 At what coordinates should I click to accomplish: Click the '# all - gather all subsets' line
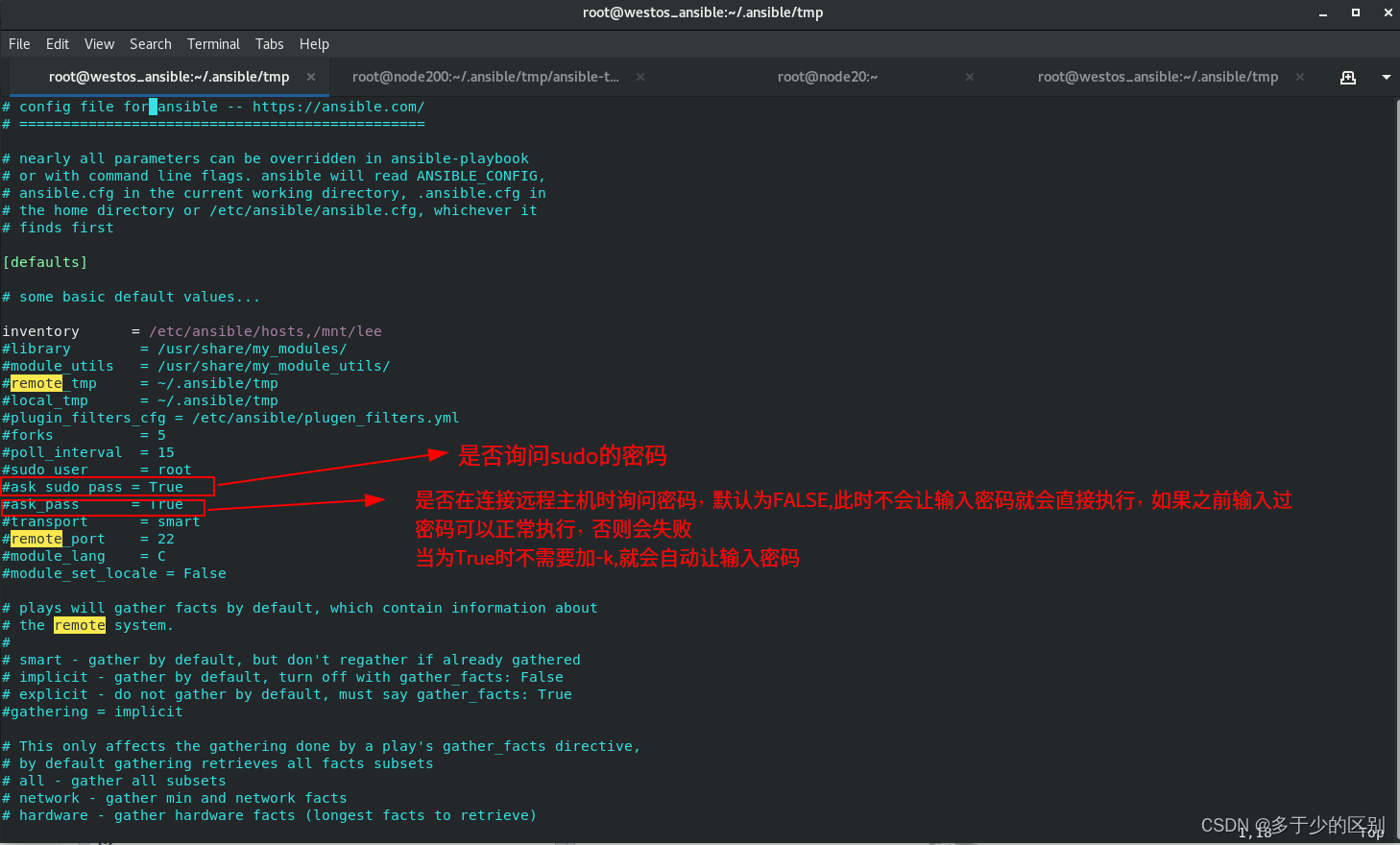tap(114, 781)
